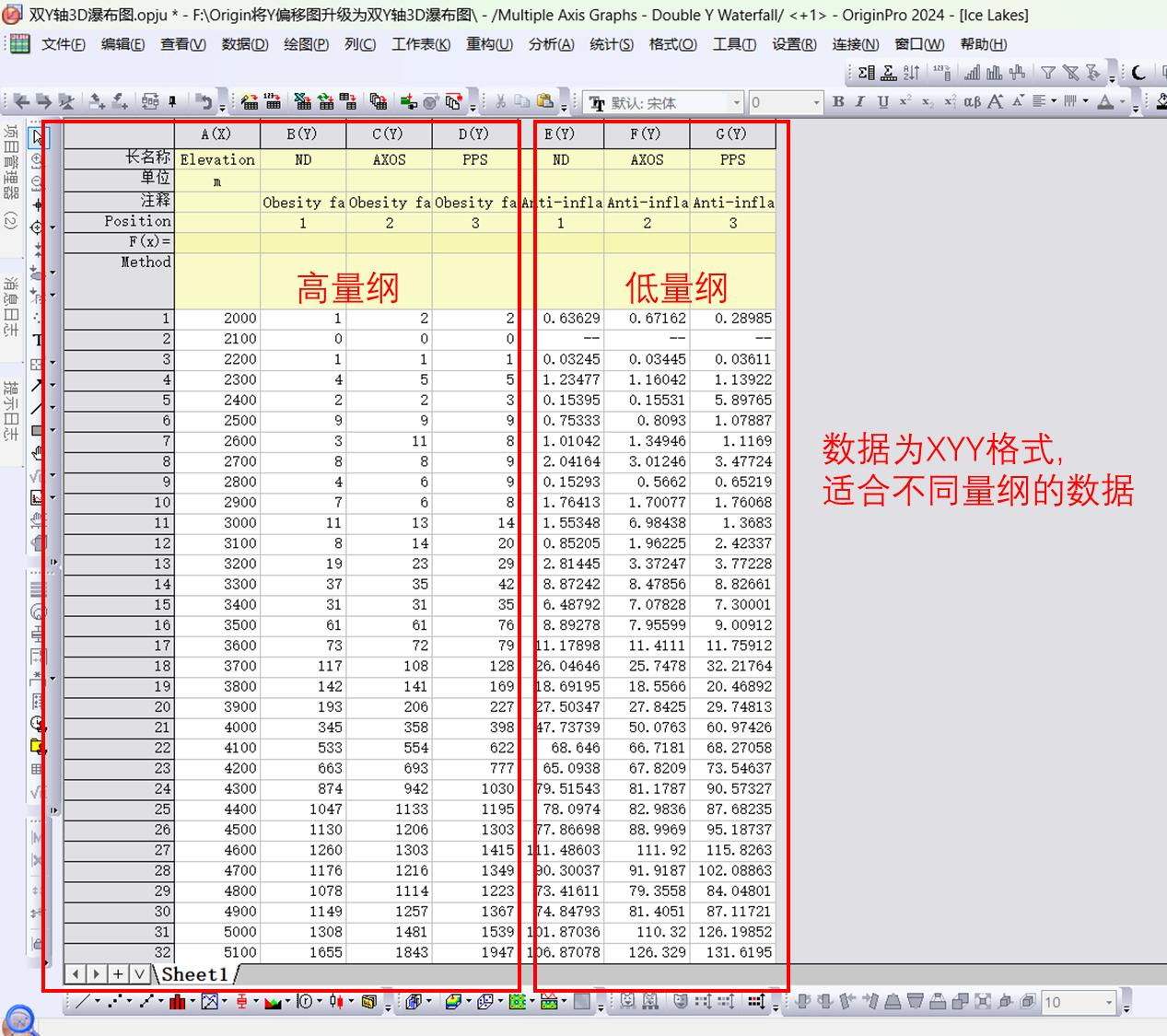The height and width of the screenshot is (1036, 1167).
Task: Click the Bold formatting button
Action: click(838, 101)
